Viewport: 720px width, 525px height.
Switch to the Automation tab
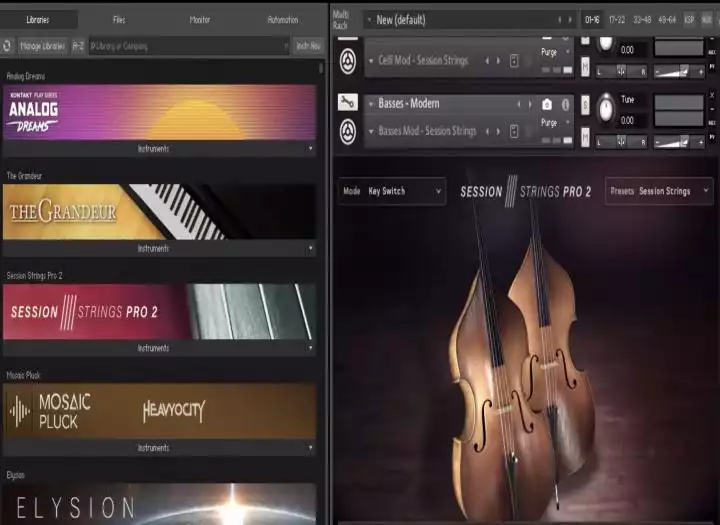[282, 20]
